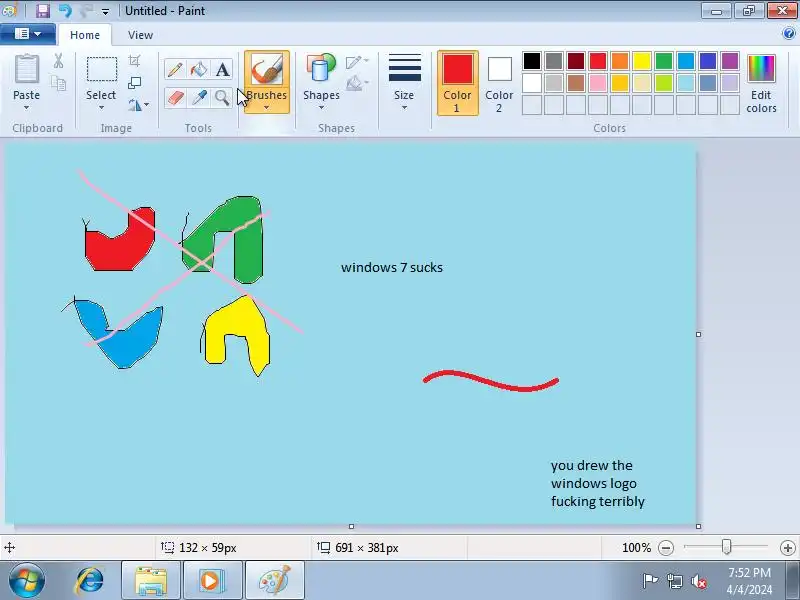Open the Paint application menu button
This screenshot has width=800, height=600.
pyautogui.click(x=28, y=34)
